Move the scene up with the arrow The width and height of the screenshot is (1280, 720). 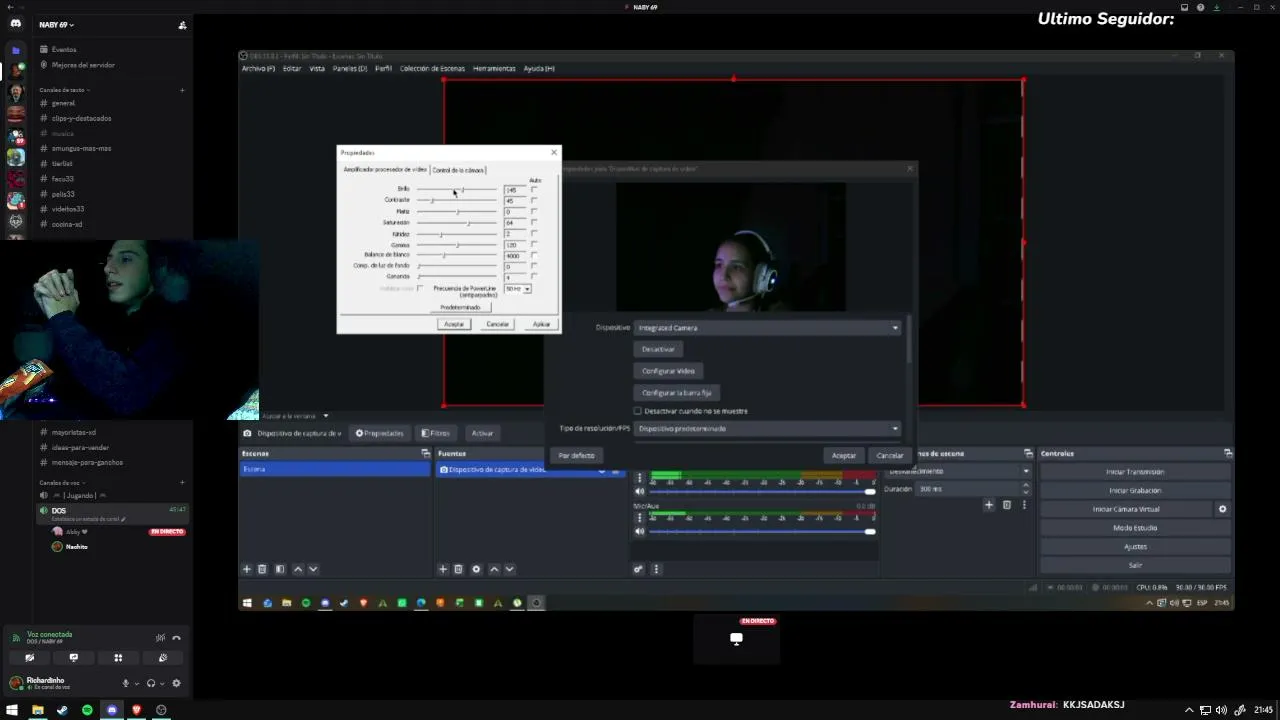297,569
